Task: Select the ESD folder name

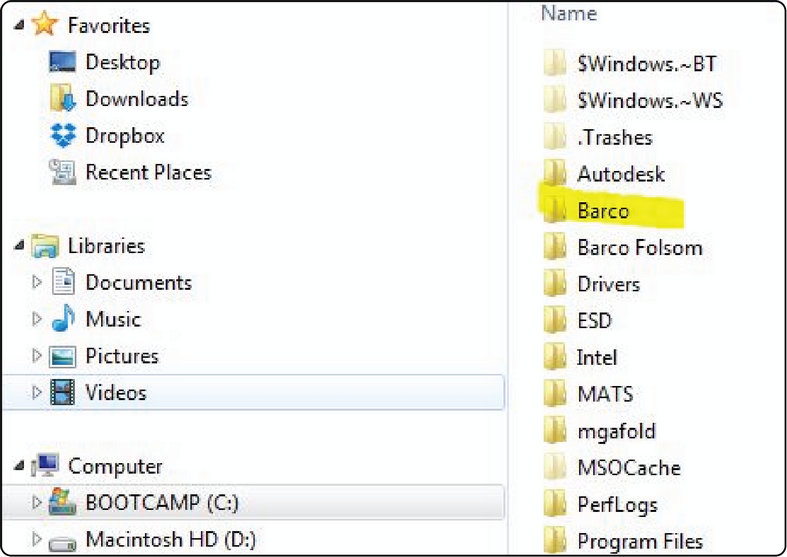Action: pyautogui.click(x=595, y=321)
